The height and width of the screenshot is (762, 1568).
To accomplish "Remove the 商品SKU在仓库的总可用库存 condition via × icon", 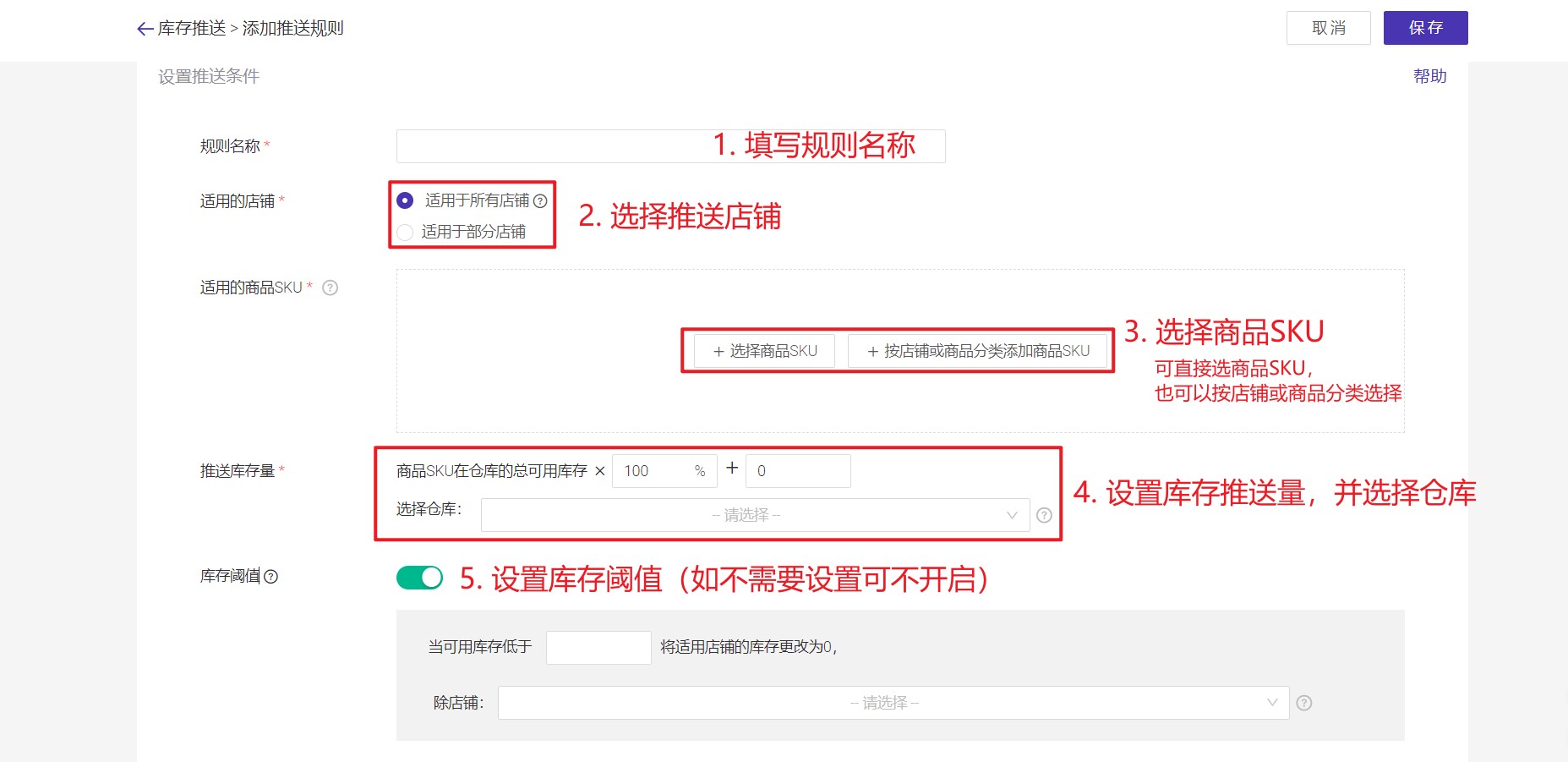I will pyautogui.click(x=599, y=471).
